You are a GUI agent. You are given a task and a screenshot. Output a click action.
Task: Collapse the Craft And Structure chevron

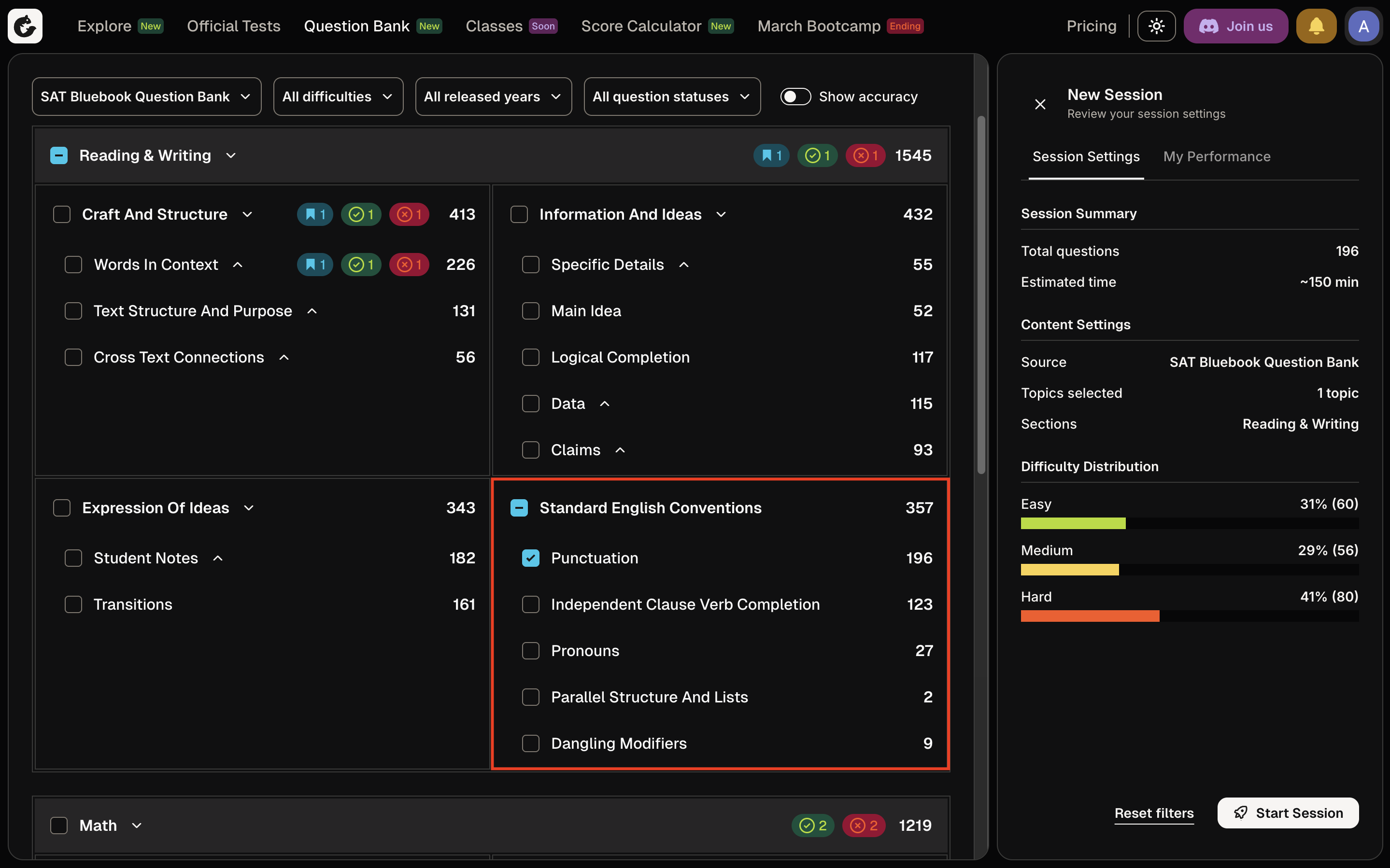coord(247,215)
